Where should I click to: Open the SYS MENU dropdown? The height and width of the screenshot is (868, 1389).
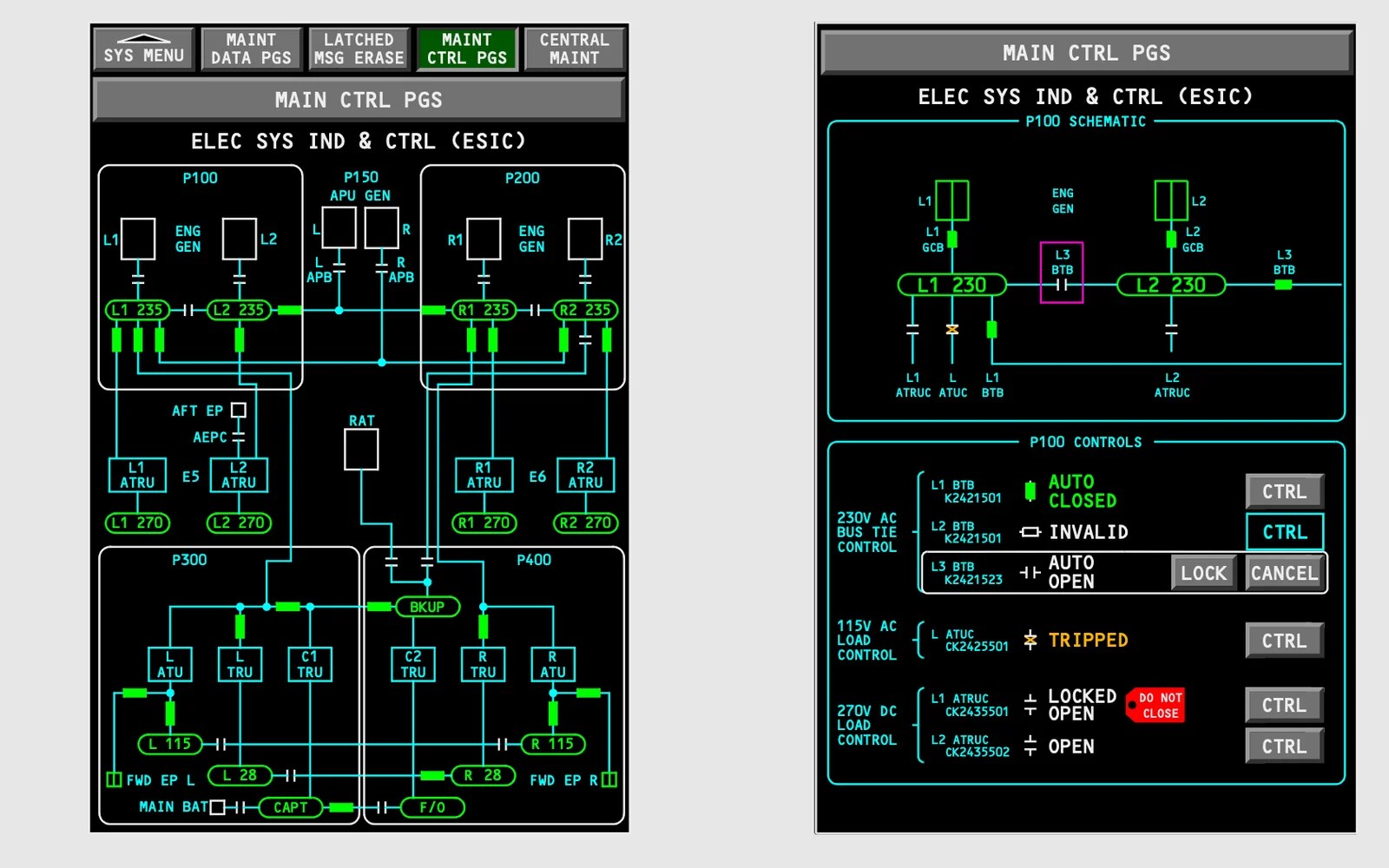[143, 49]
